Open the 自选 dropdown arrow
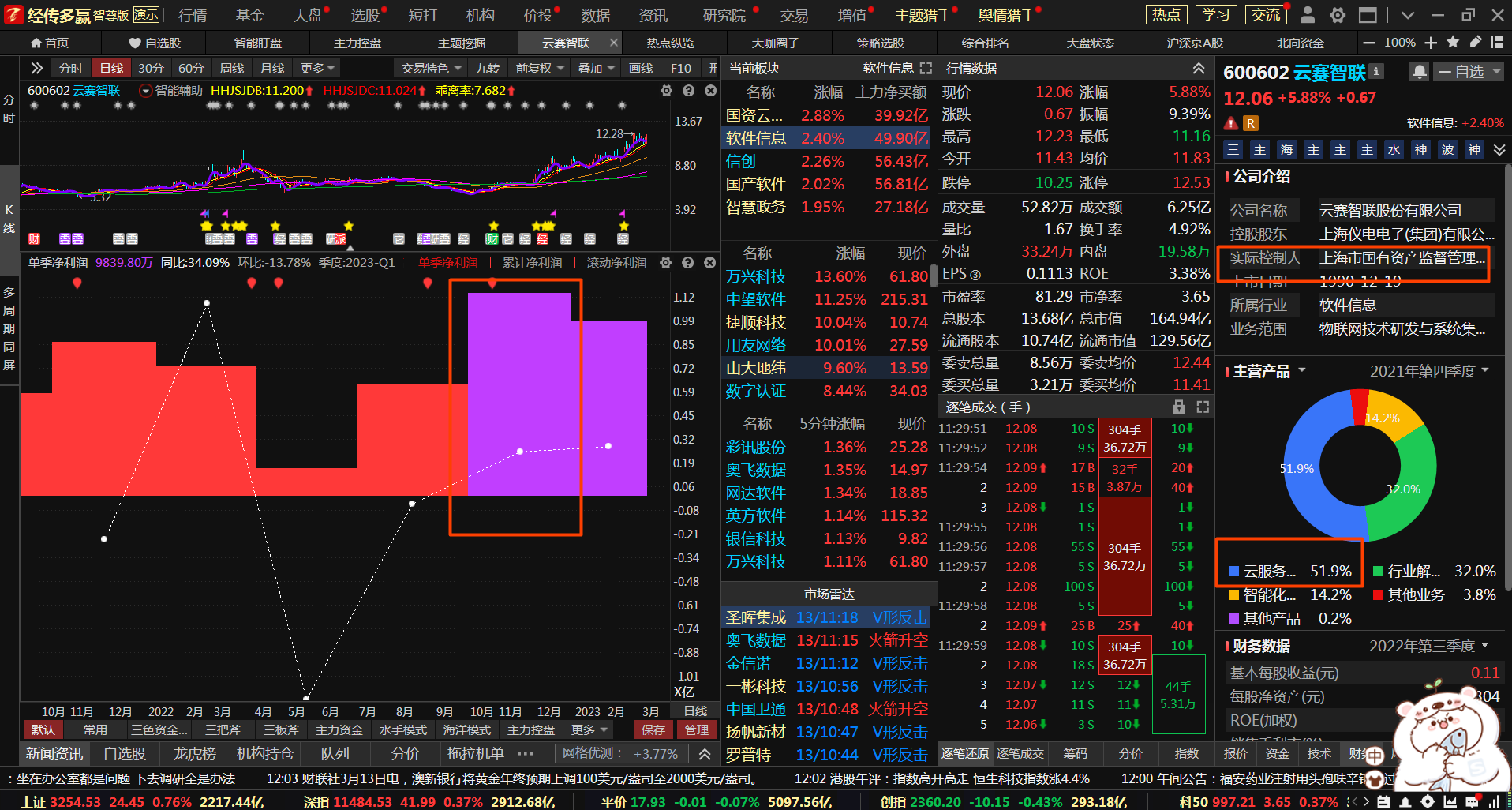Screen dimensions: 1512x810 click(x=1496, y=72)
